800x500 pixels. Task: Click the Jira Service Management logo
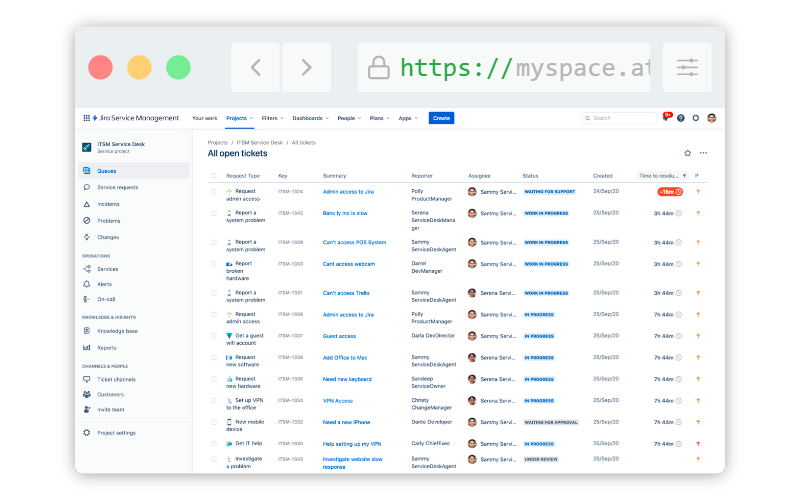pyautogui.click(x=136, y=118)
